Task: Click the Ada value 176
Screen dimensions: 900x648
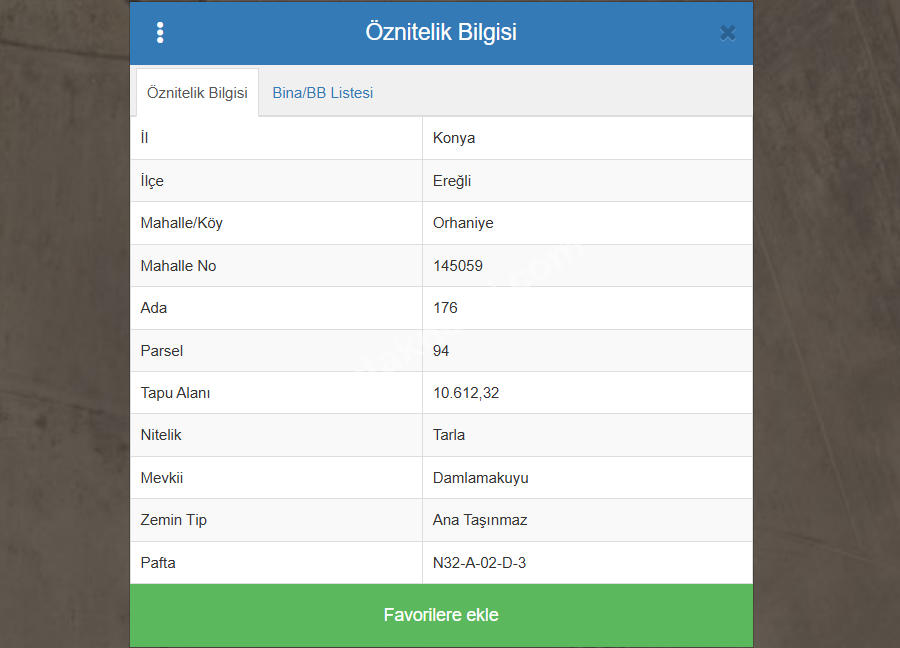Action: pyautogui.click(x=445, y=308)
